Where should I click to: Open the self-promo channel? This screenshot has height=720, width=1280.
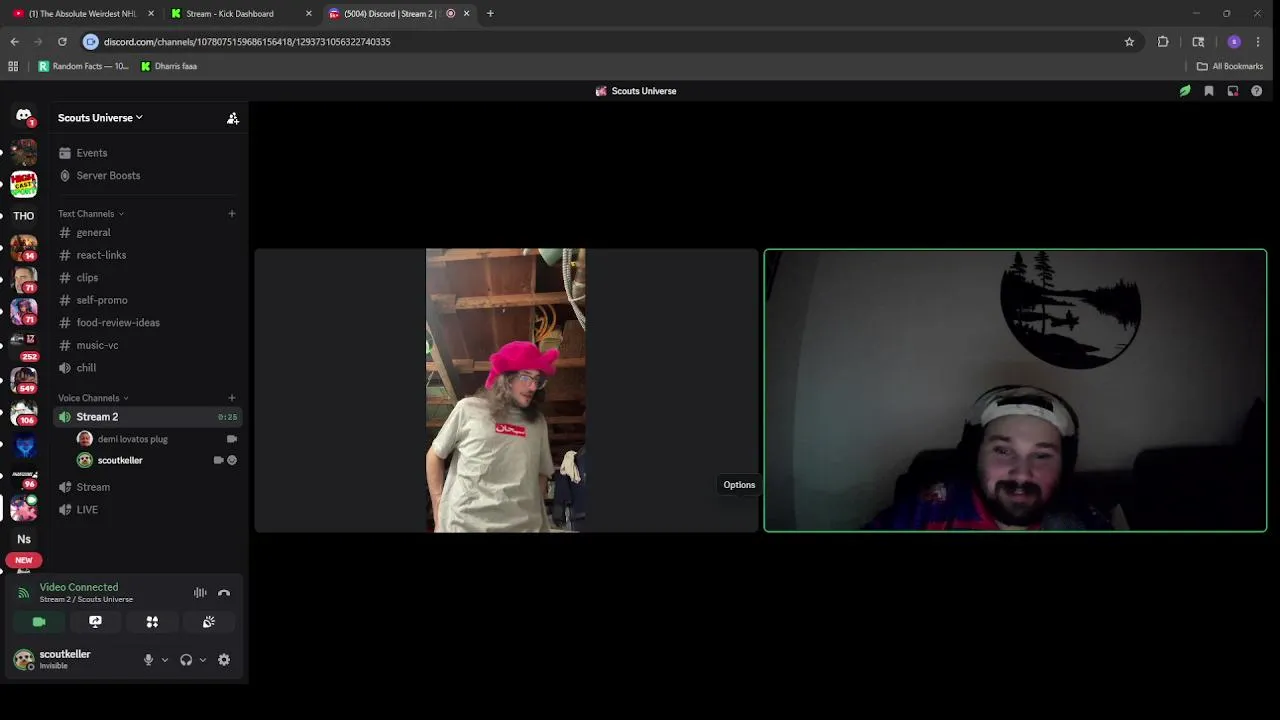(x=150, y=300)
